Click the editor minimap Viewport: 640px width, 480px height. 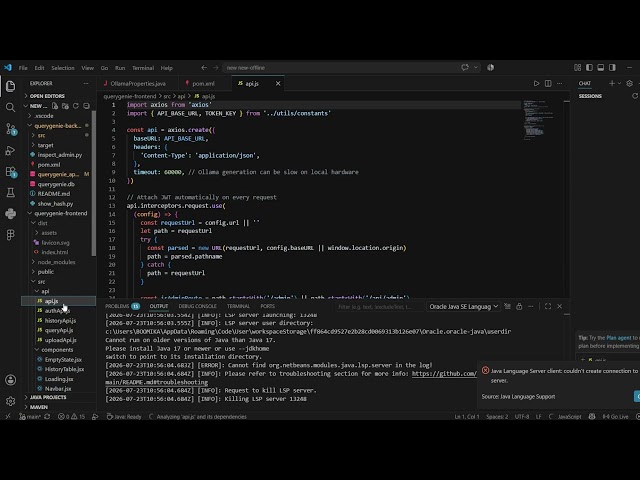tap(539, 120)
